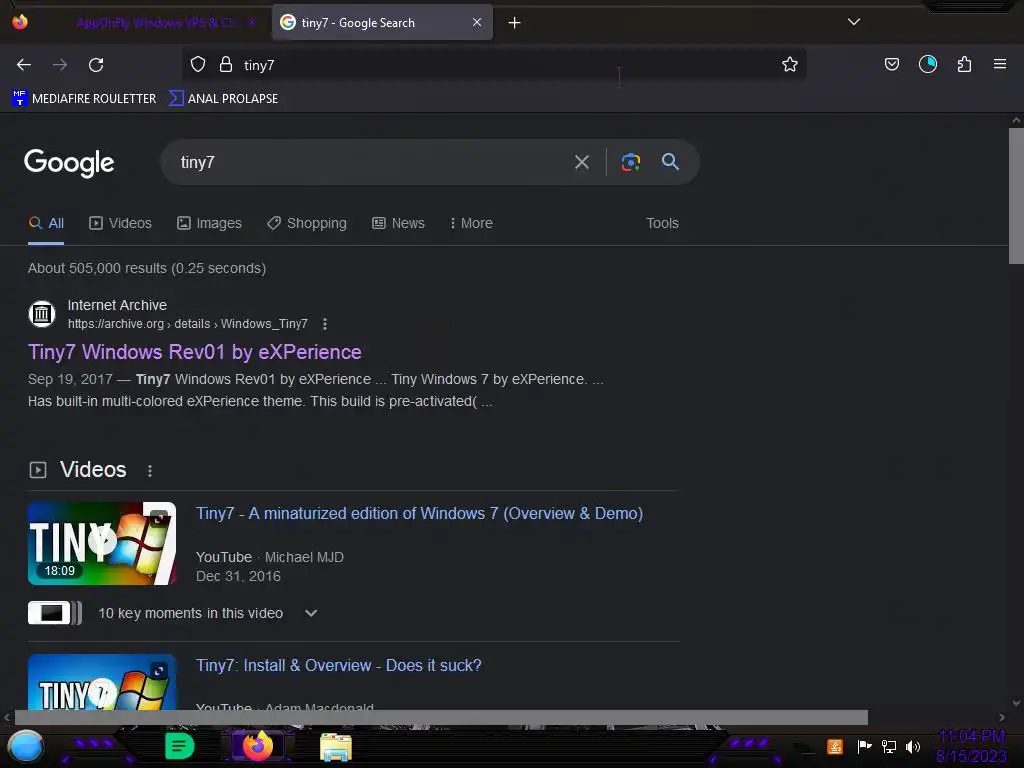Submit search with the magnifier icon
This screenshot has height=768, width=1024.
(x=670, y=162)
